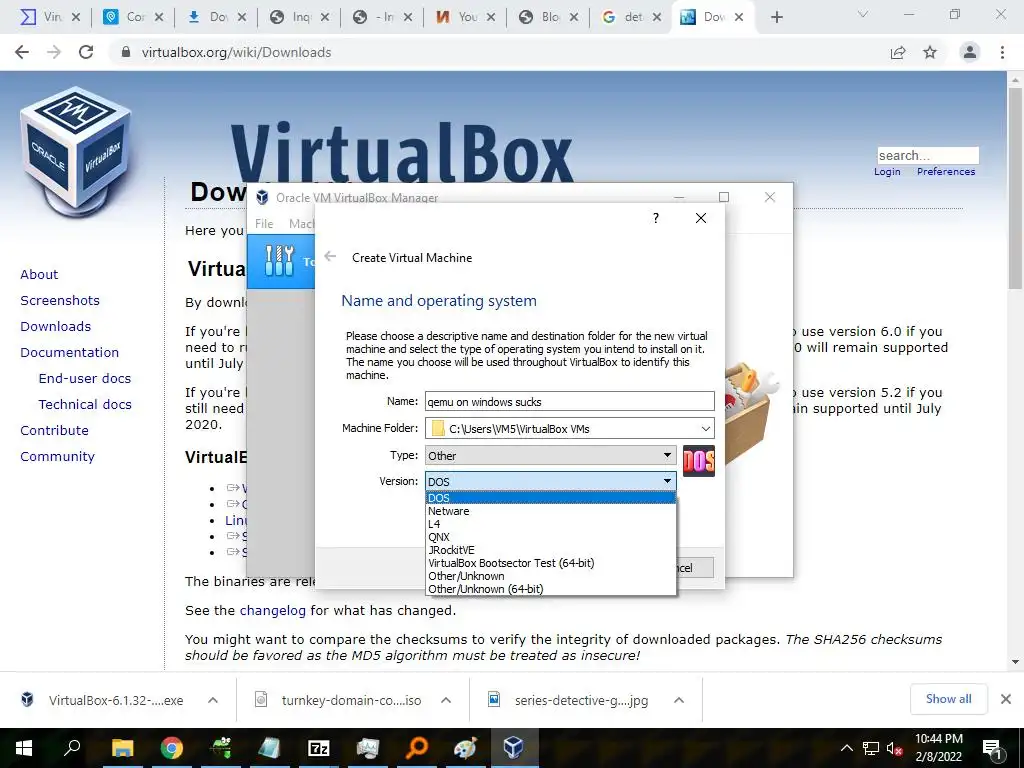Select VirtualBox Bootsector Test (64-bit)
Screen dimensions: 1024x768
[551, 563]
